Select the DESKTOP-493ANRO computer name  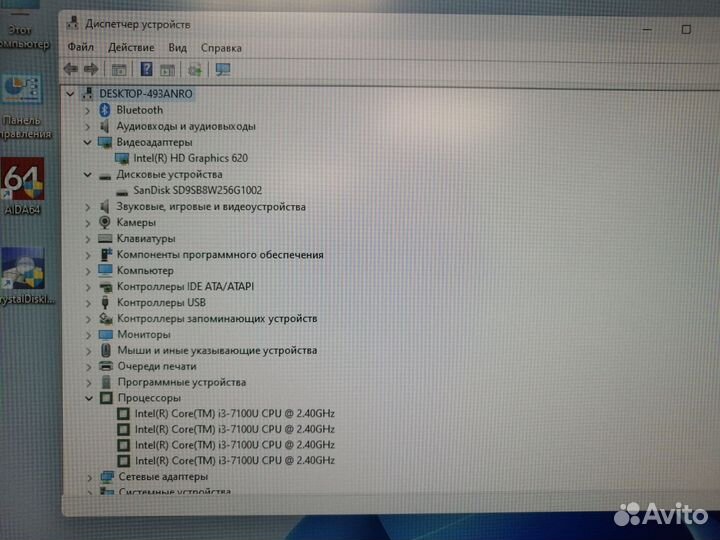[146, 94]
